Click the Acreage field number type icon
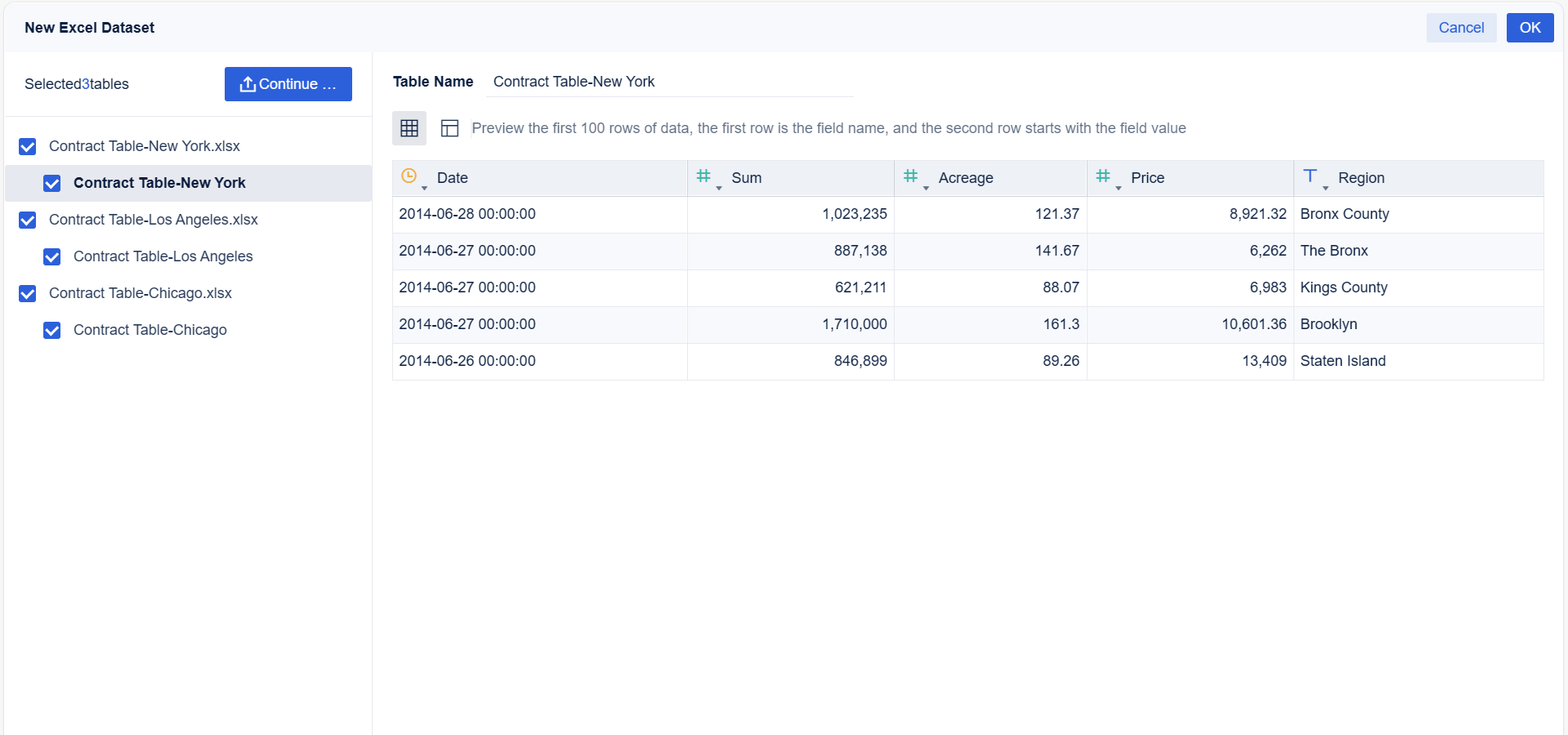Screen dimensions: 1568x735 click(x=910, y=176)
